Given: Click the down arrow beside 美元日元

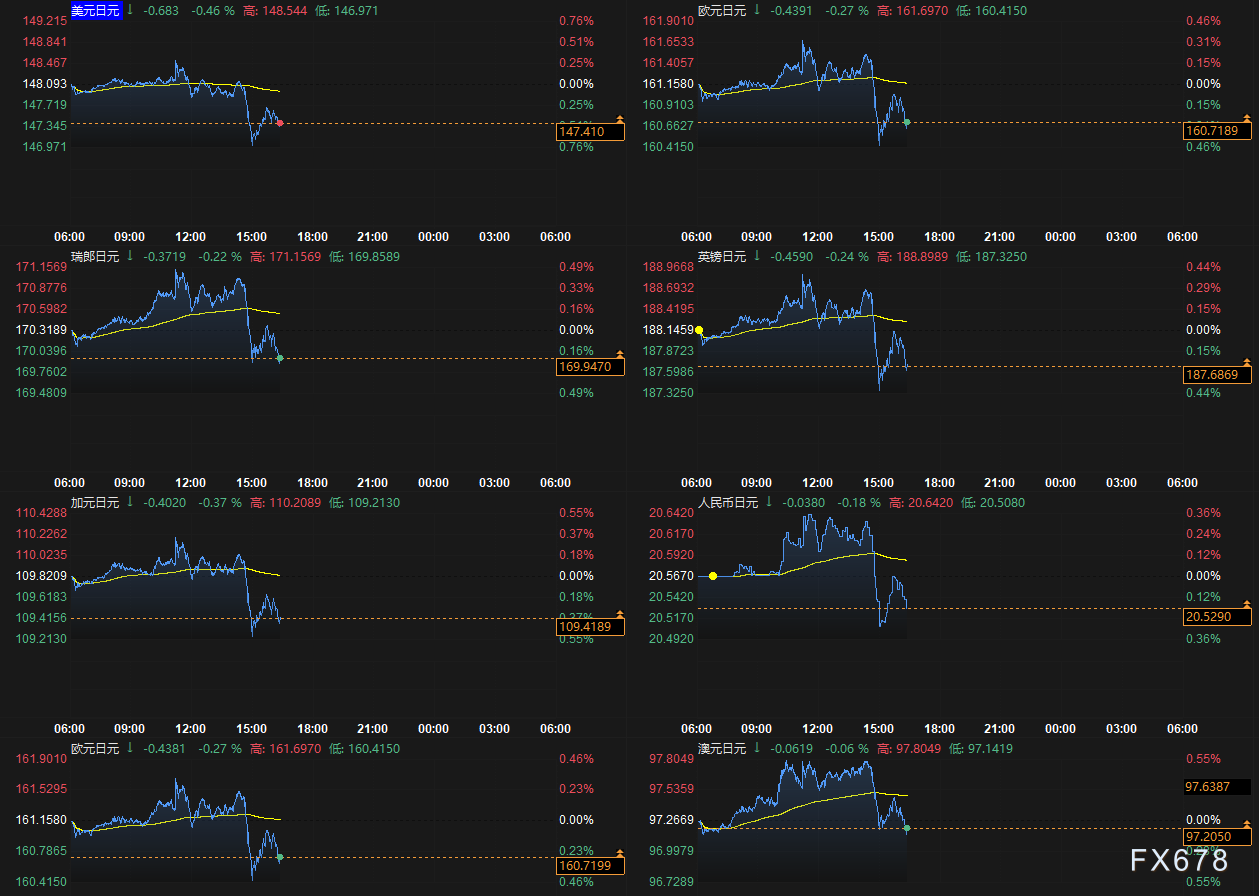Looking at the screenshot, I should point(129,10).
